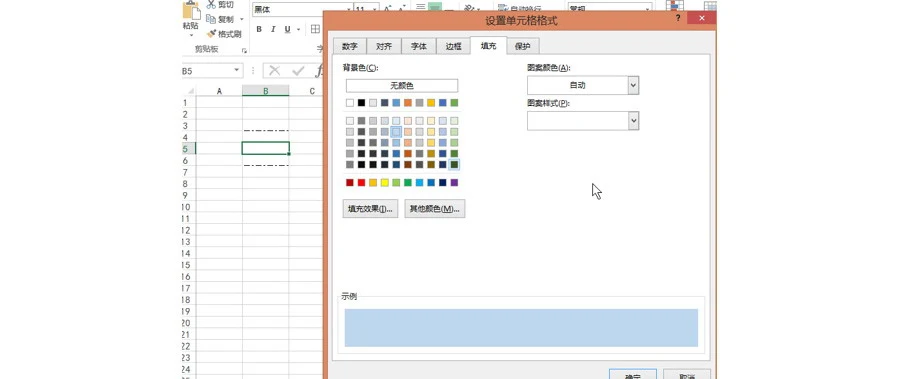The image size is (900, 379).
Task: Click the Cut (剪切) scissors icon
Action: coord(211,5)
